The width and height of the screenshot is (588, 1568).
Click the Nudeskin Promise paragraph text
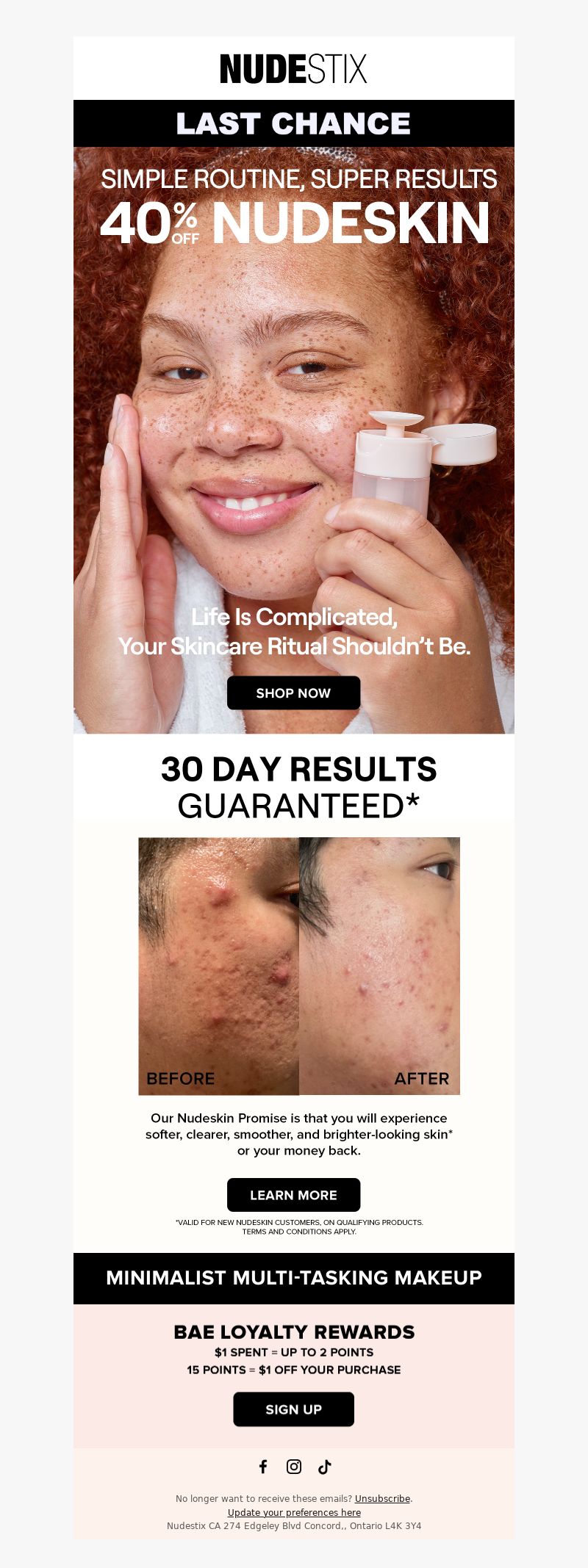coord(298,1134)
